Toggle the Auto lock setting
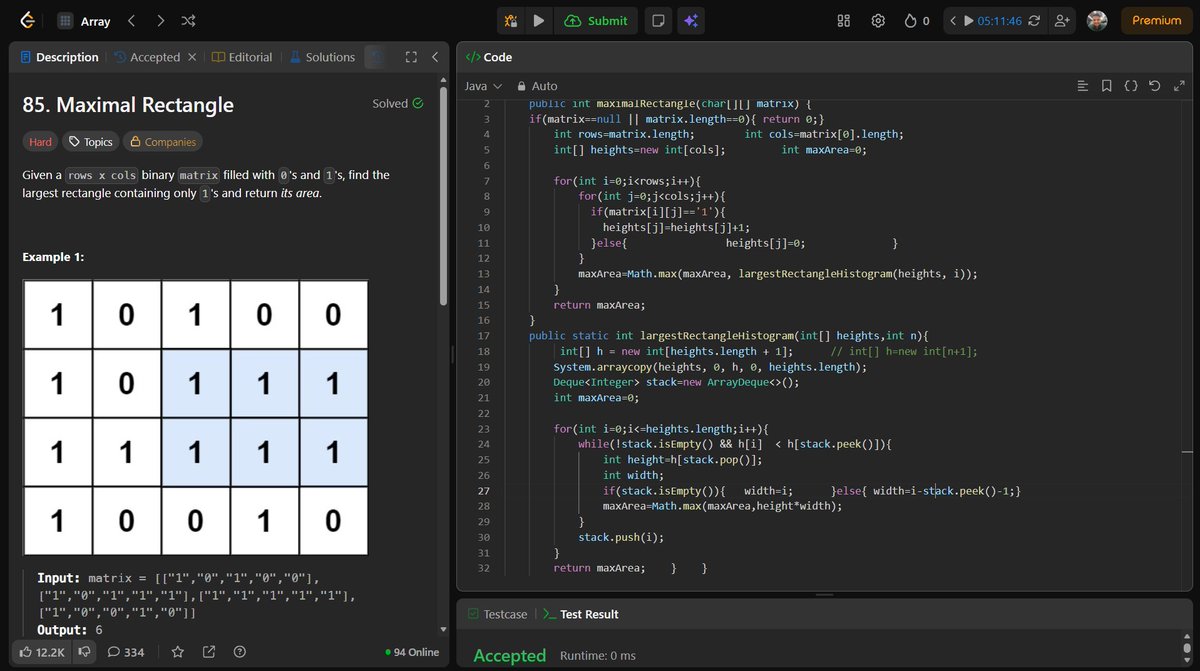 click(x=538, y=86)
